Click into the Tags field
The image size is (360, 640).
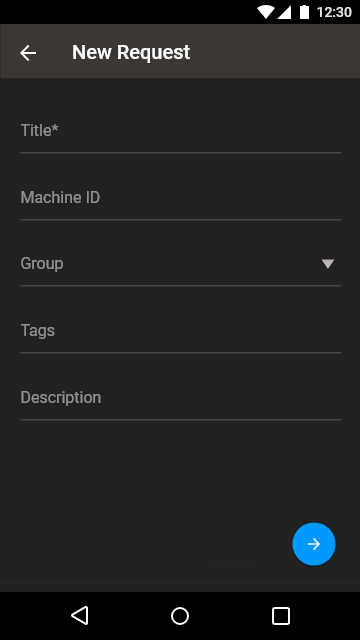[180, 331]
